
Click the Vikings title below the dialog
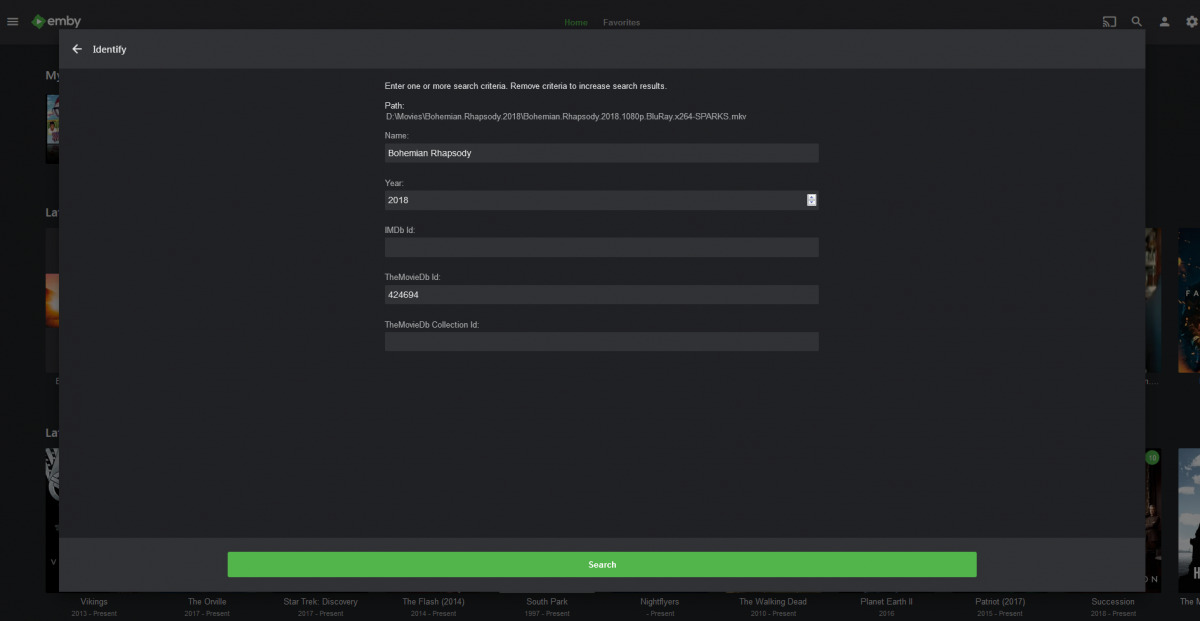tap(93, 602)
